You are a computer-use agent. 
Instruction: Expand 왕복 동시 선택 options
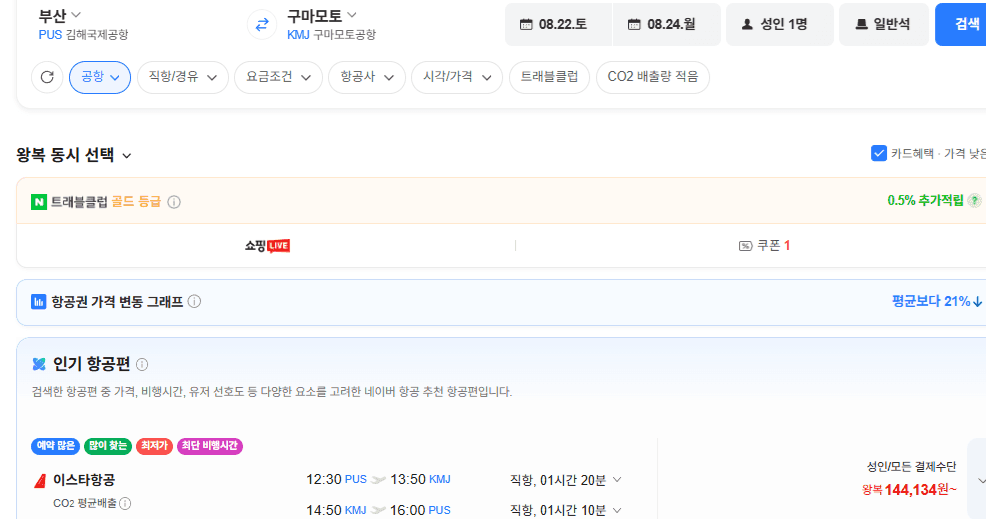[74, 155]
